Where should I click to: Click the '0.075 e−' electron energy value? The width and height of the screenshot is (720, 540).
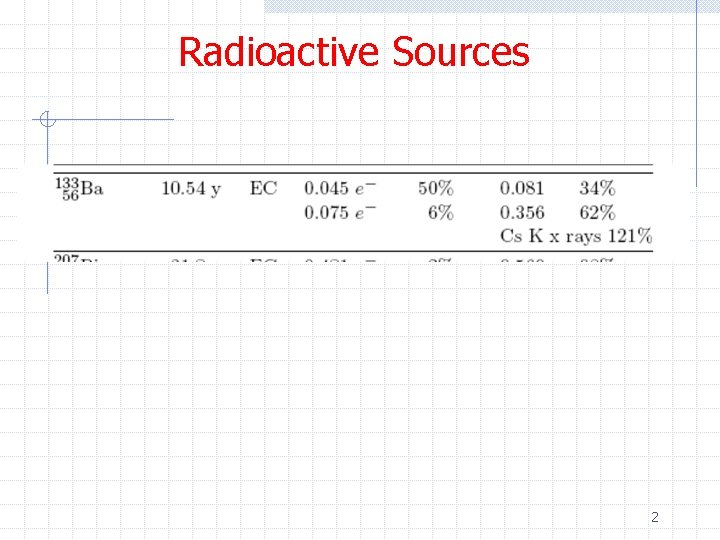(x=340, y=213)
